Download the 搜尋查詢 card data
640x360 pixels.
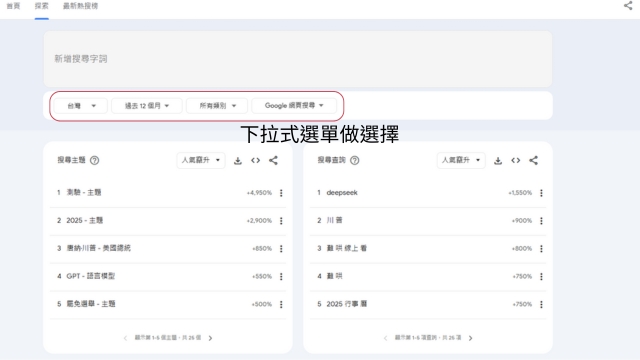point(498,160)
